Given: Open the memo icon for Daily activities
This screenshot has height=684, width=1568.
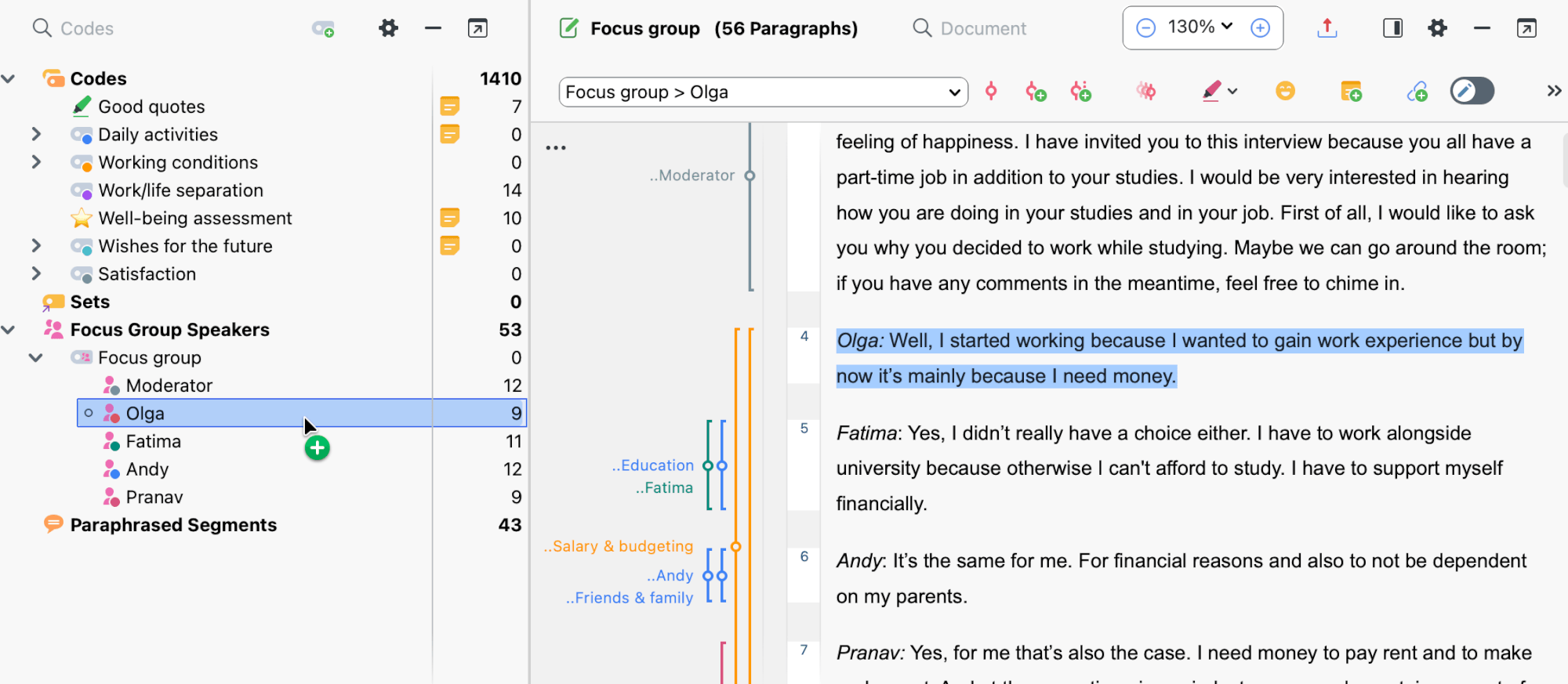Looking at the screenshot, I should coord(449,134).
